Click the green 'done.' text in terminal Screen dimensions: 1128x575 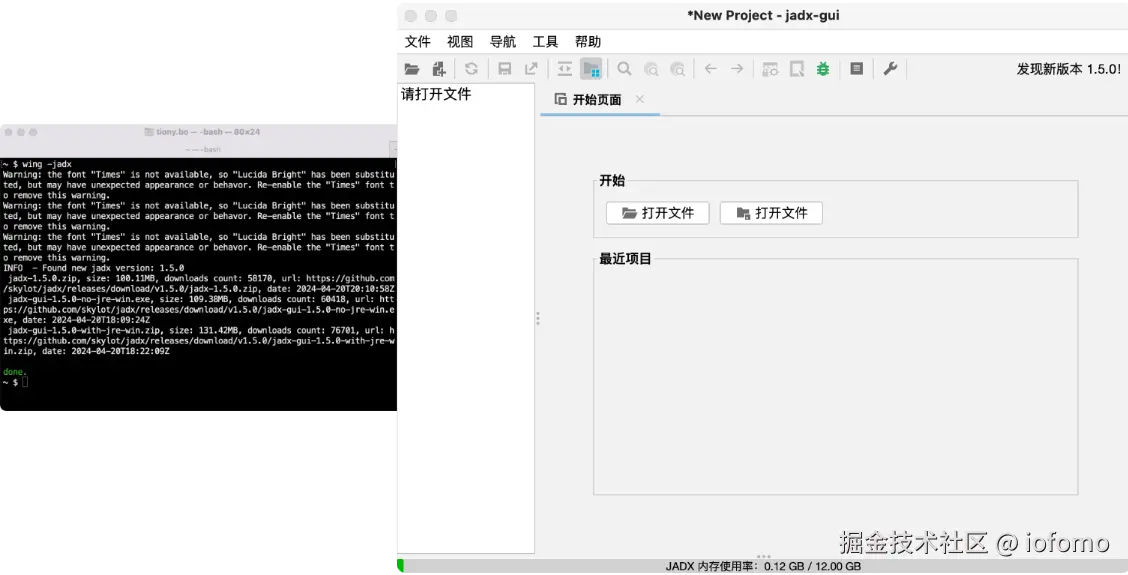tap(14, 372)
